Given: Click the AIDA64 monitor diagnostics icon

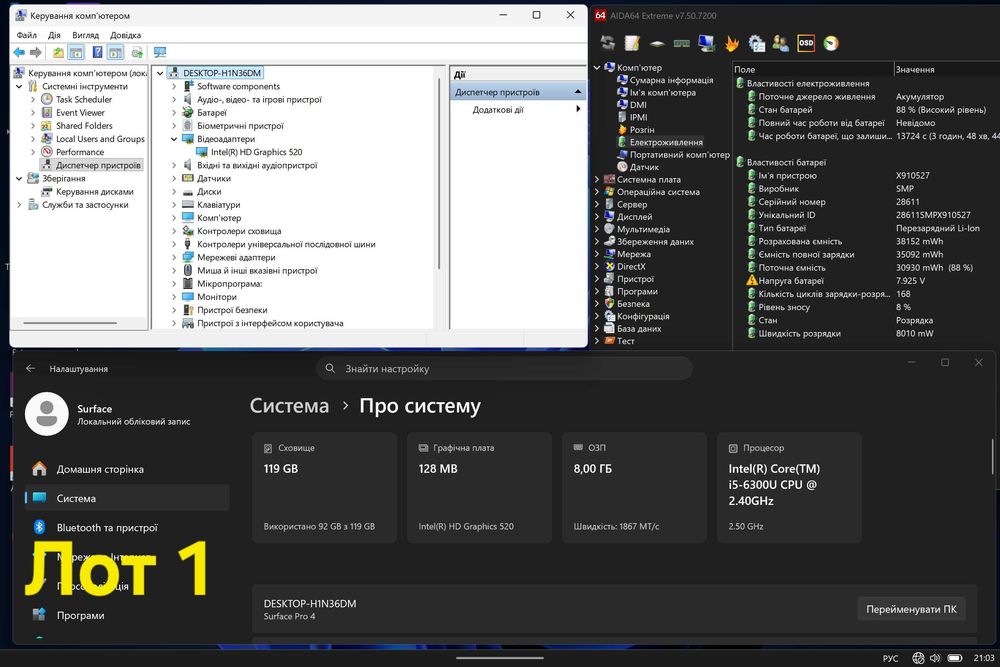Looking at the screenshot, I should tap(707, 43).
